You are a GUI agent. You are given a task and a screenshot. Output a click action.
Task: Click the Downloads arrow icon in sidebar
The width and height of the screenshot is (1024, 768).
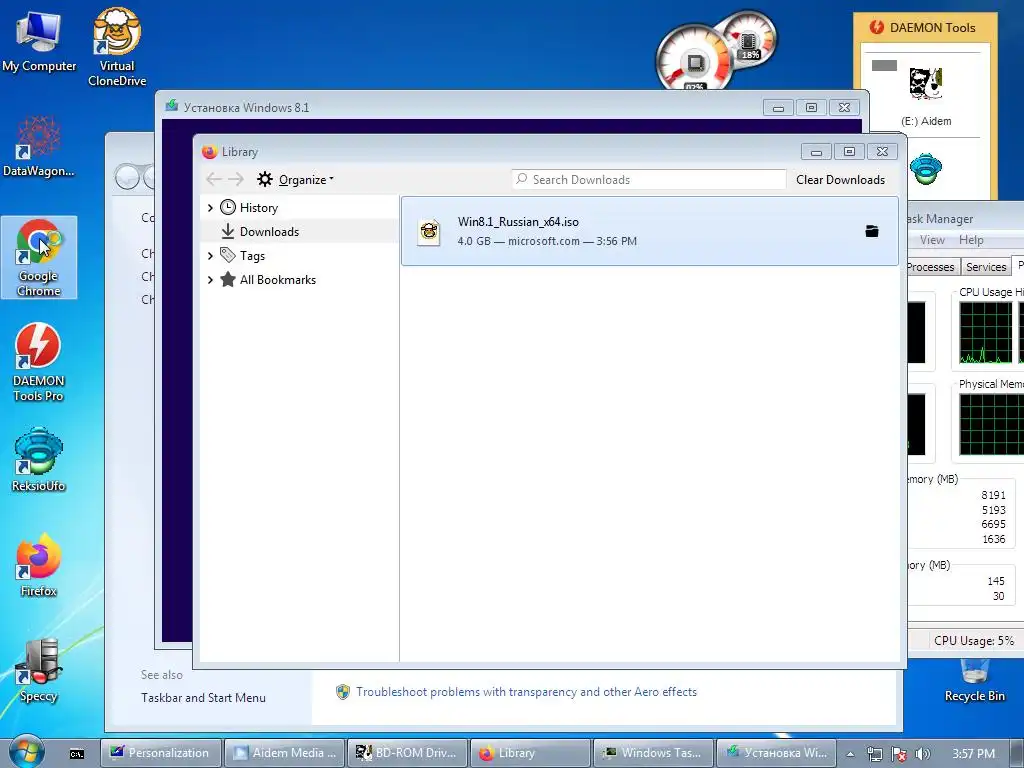(x=228, y=231)
